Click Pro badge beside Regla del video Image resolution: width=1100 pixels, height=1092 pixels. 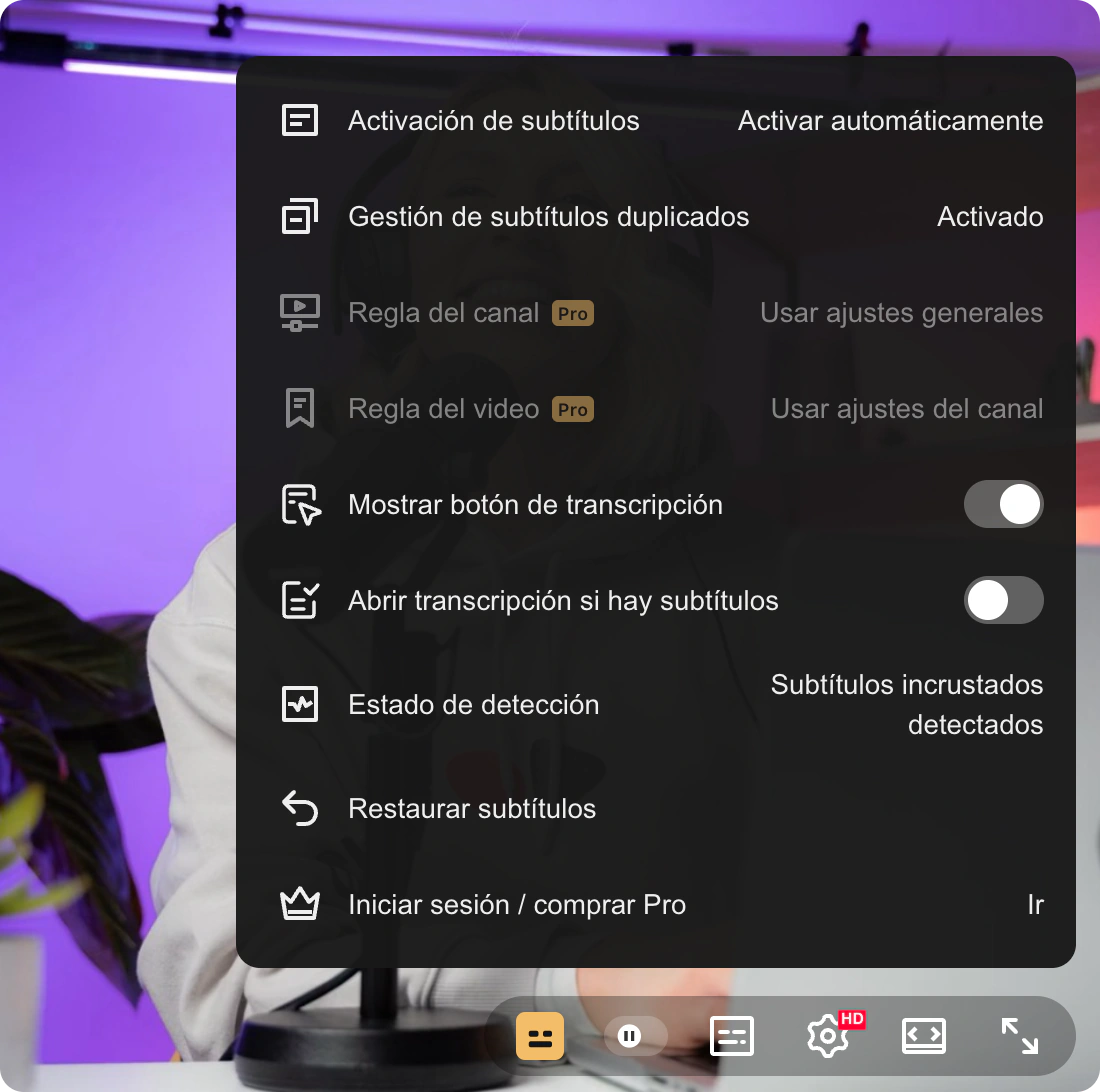tap(572, 409)
